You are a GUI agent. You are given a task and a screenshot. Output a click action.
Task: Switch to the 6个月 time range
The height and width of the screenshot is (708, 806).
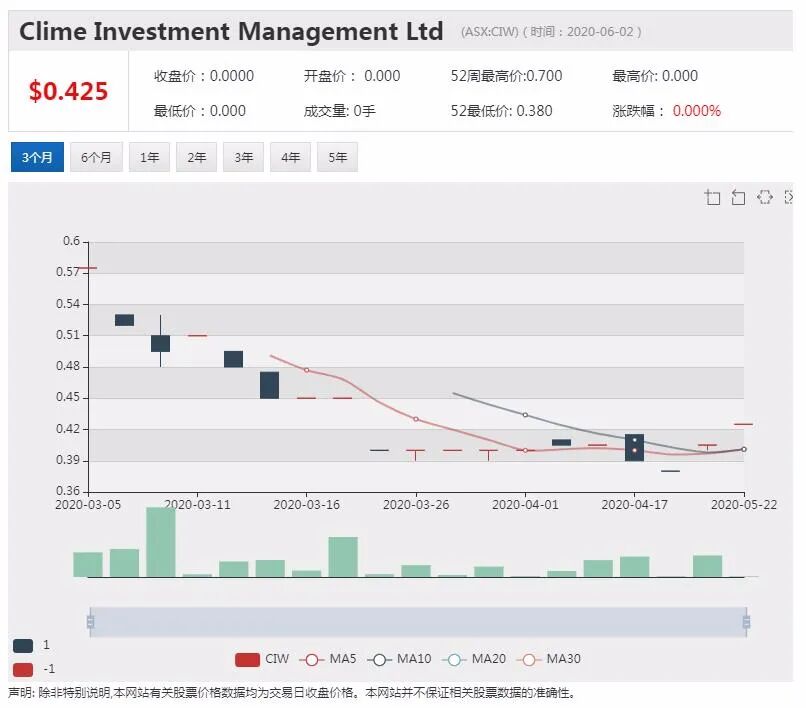pos(96,157)
